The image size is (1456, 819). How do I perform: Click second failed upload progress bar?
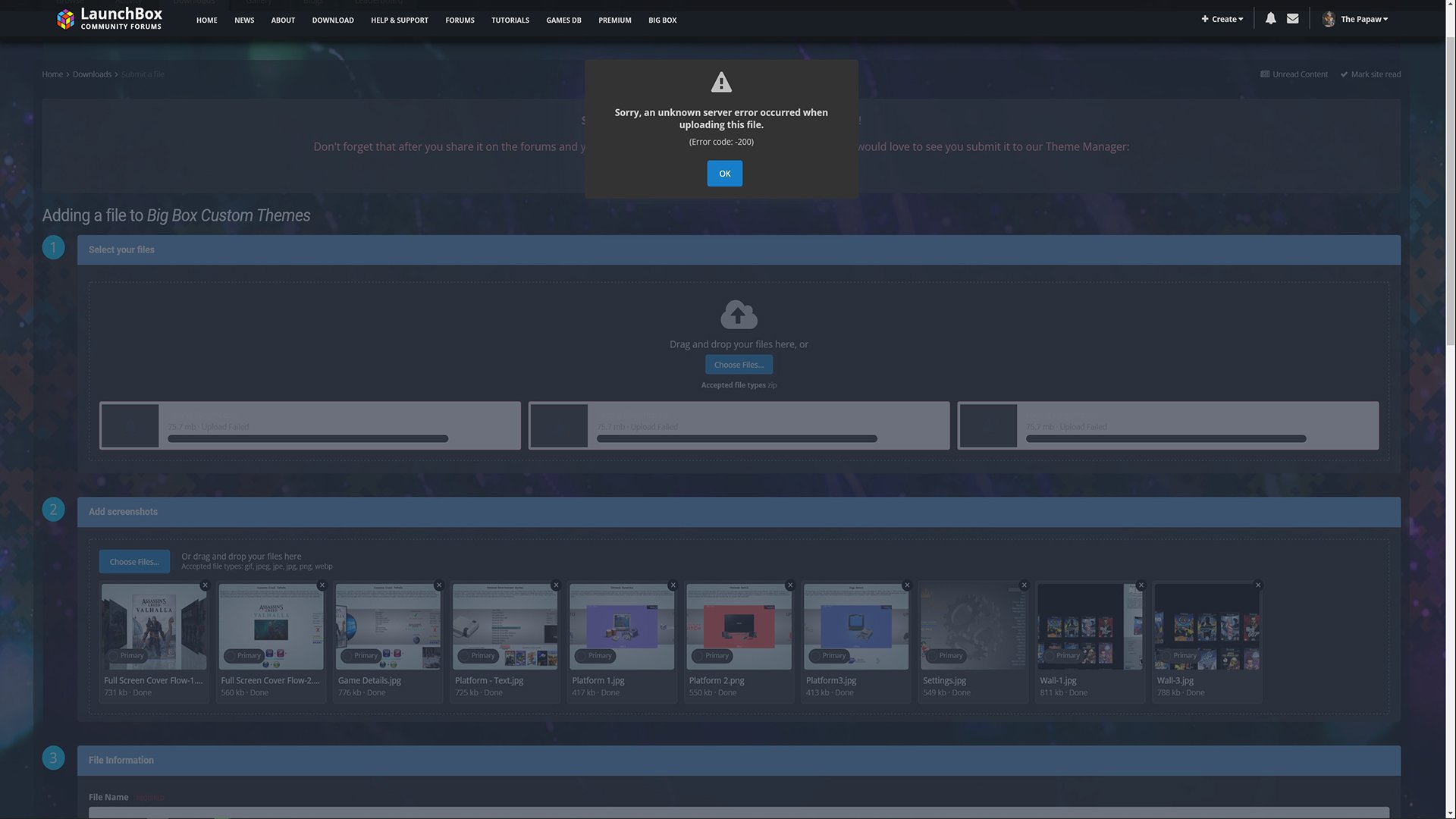[x=737, y=438]
